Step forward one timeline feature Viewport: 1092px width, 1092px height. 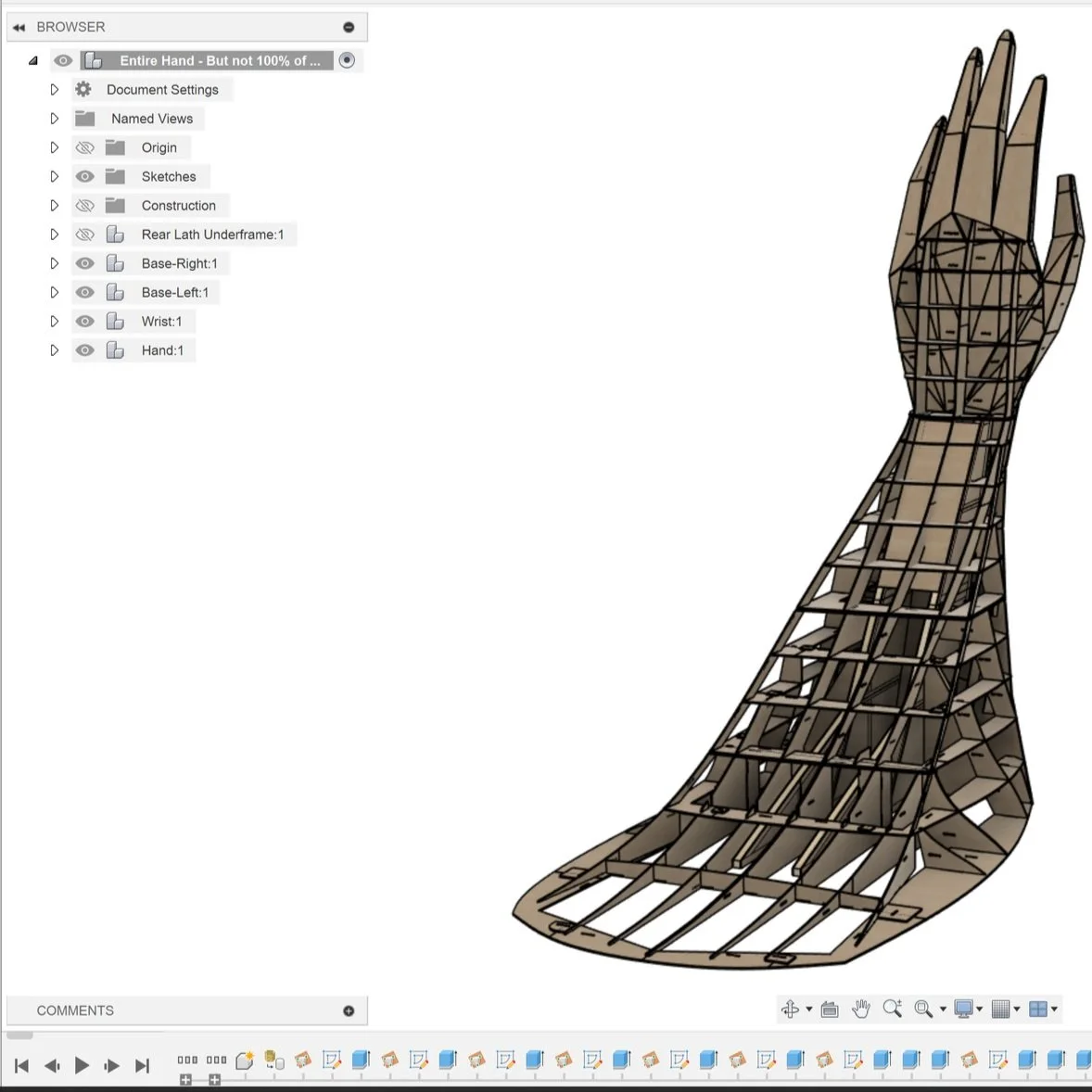[111, 1065]
